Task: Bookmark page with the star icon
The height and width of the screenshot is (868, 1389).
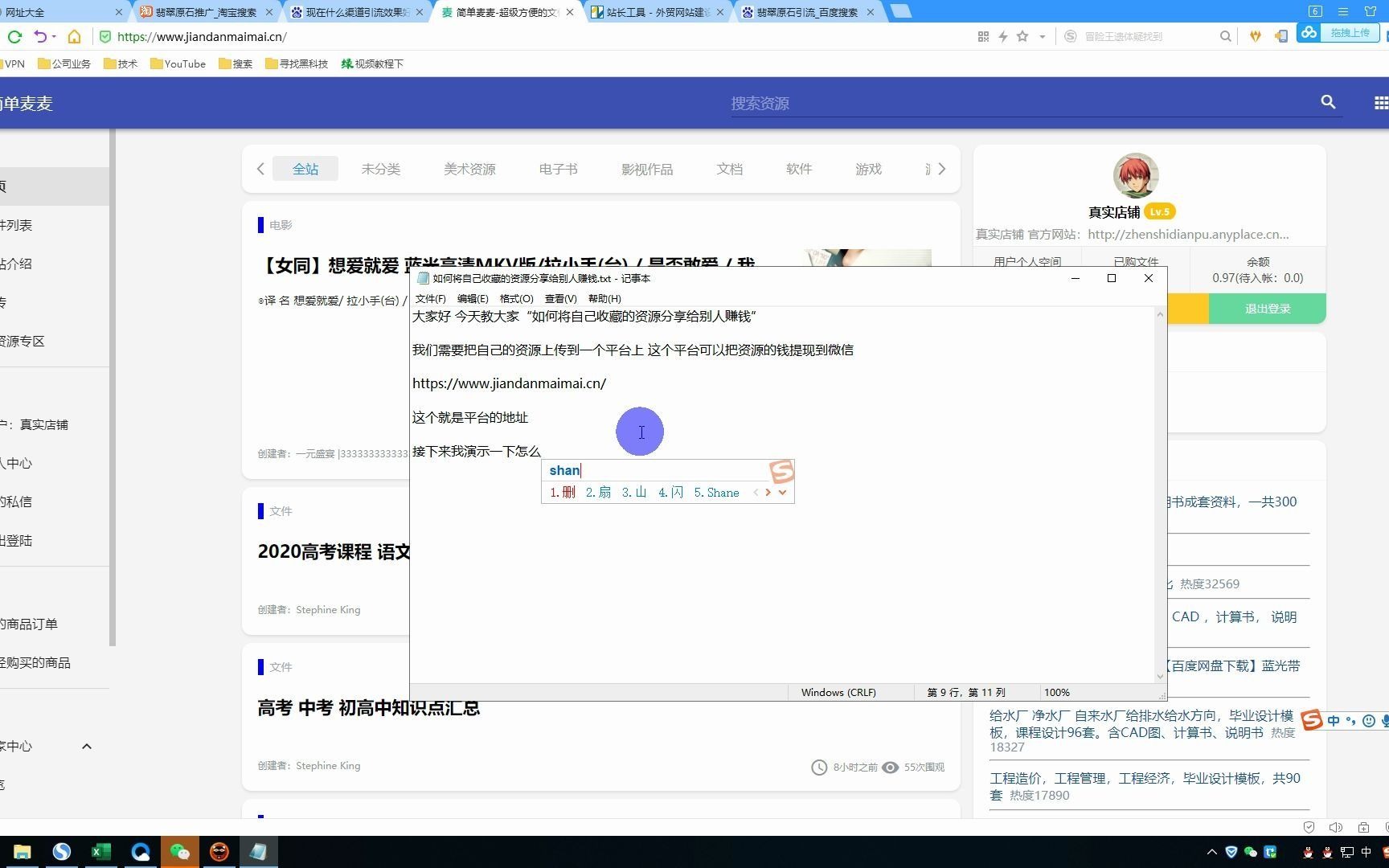Action: (x=1022, y=36)
